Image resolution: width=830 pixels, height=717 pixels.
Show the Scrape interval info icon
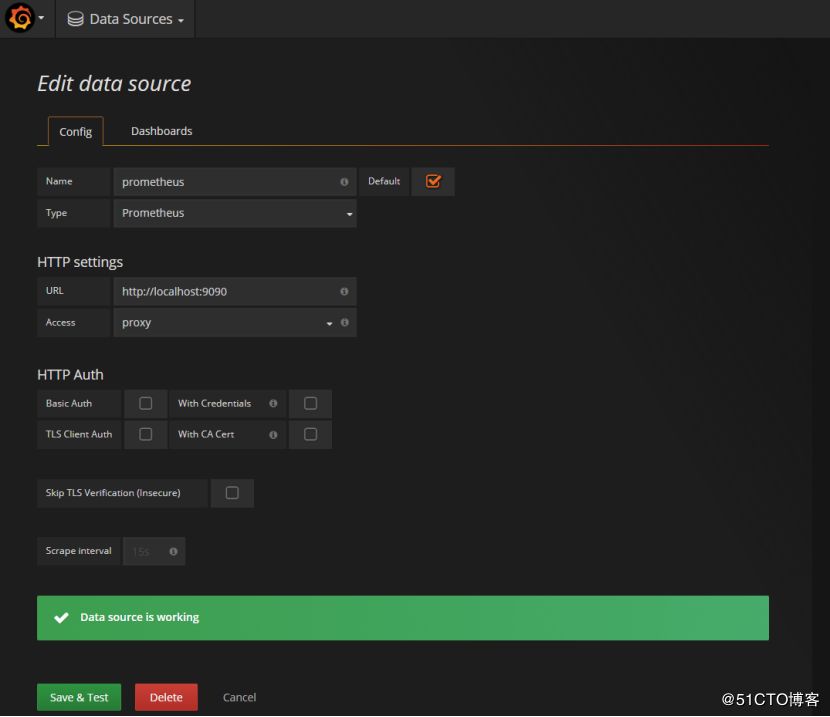coord(173,551)
